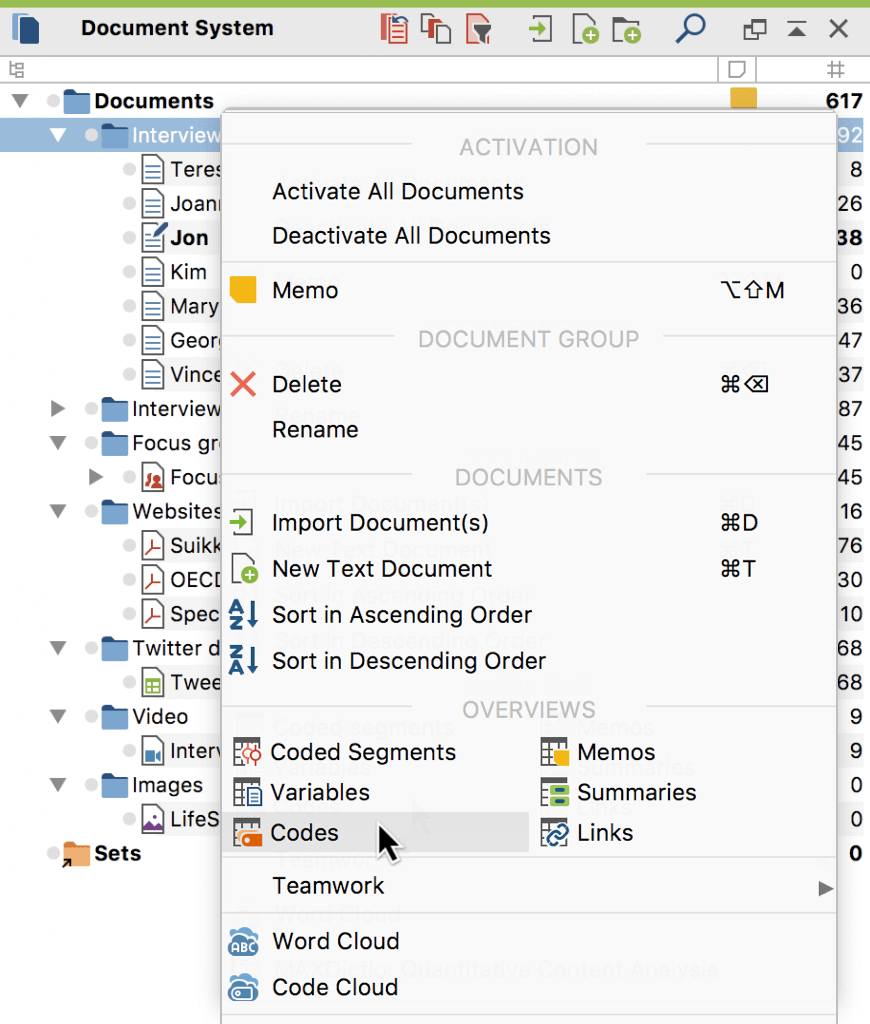This screenshot has height=1024, width=870.
Task: Toggle activation circle for Documents root
Action: tap(54, 101)
